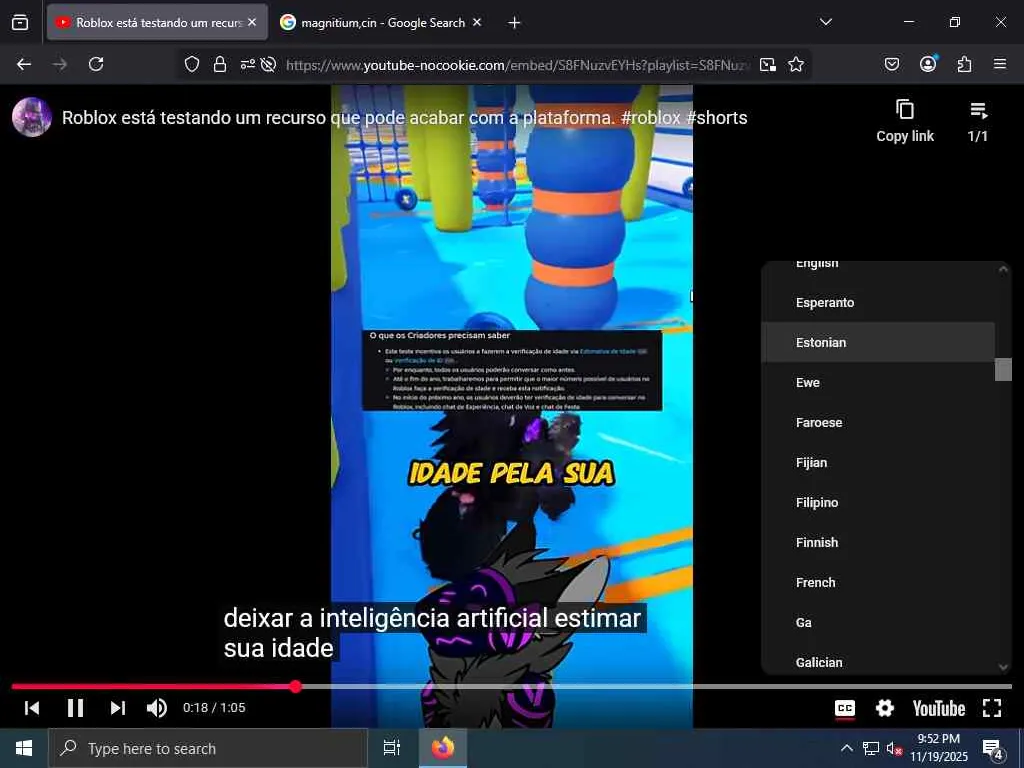The width and height of the screenshot is (1024, 768).
Task: Toggle closed captions CC button
Action: pos(845,709)
